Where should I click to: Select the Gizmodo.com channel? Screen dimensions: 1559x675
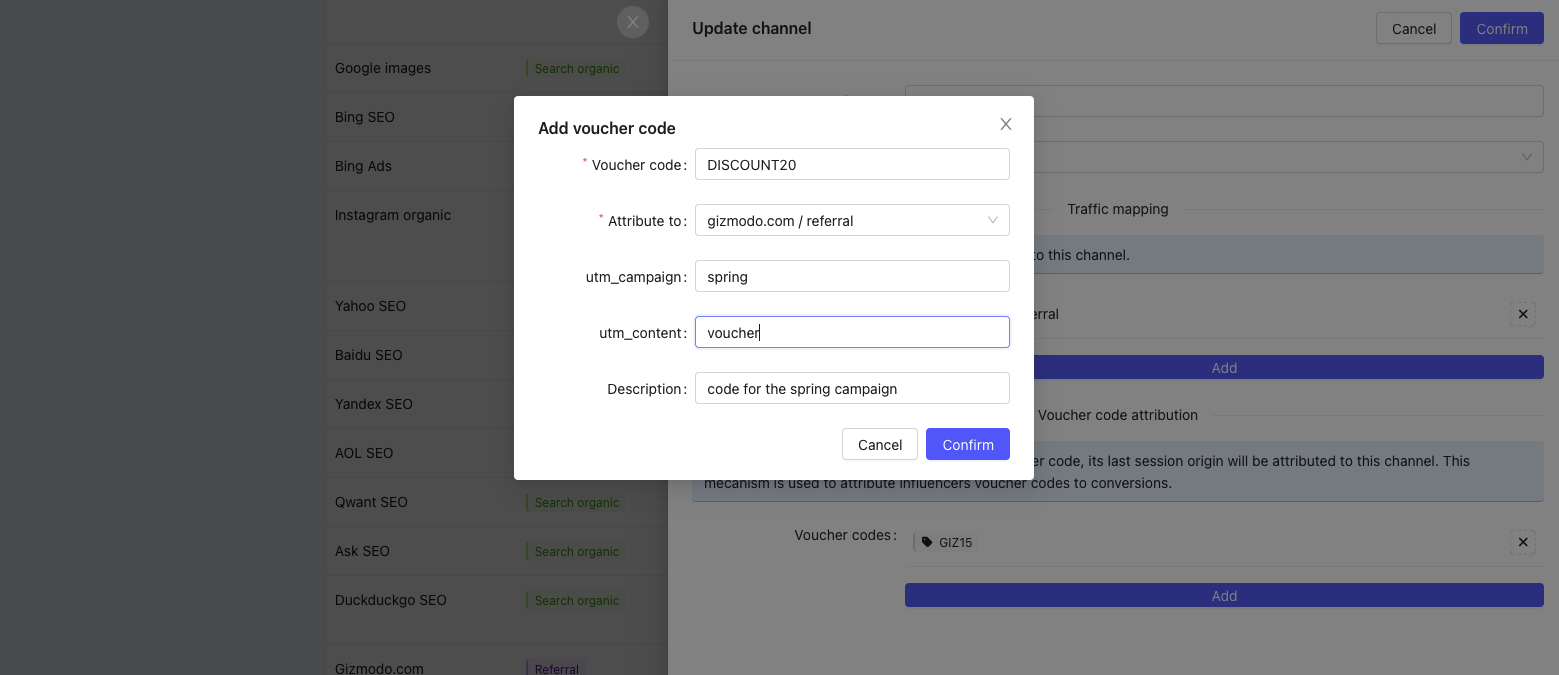pos(379,667)
